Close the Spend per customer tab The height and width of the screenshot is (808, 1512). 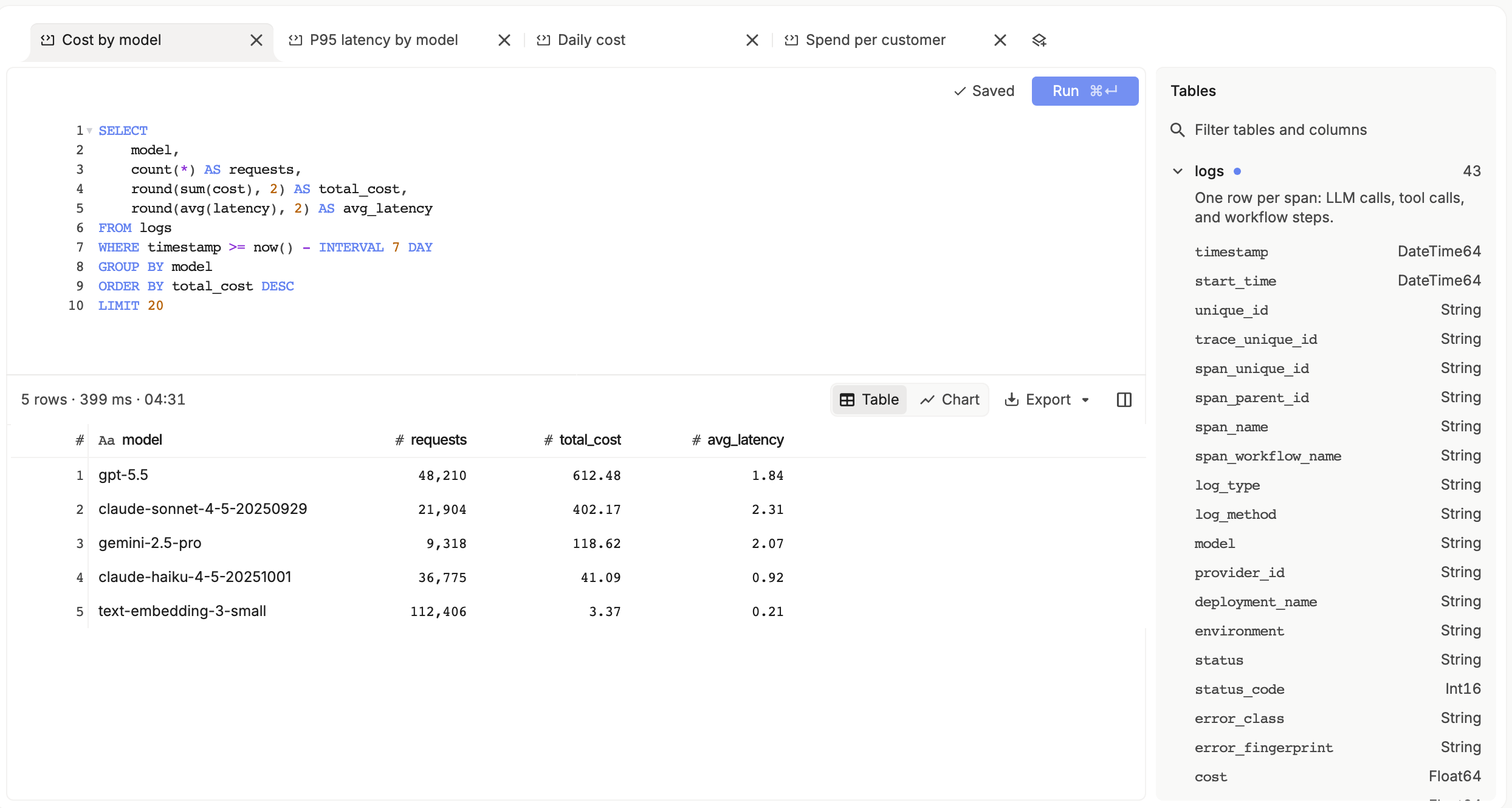(1000, 40)
